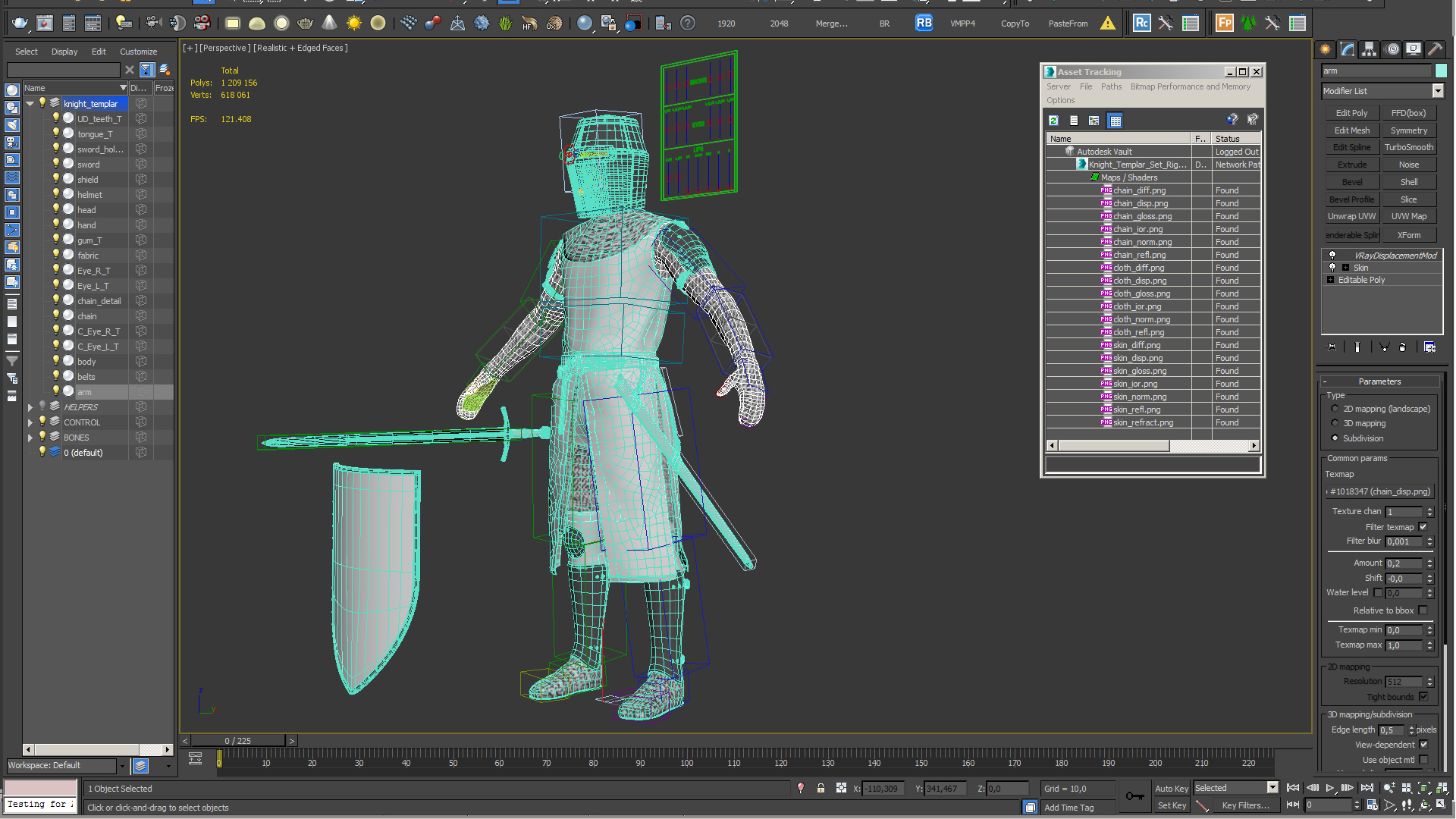
Task: Switch Asset Tracking to table view icon
Action: pos(1115,121)
